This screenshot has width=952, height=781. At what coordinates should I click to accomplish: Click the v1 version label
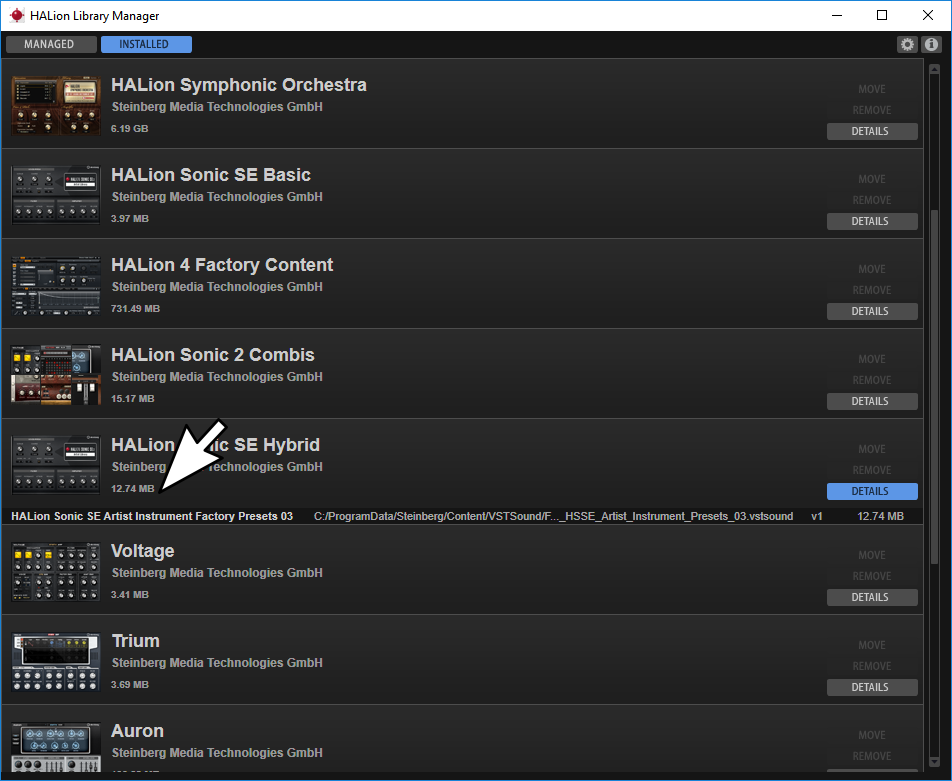tap(817, 516)
